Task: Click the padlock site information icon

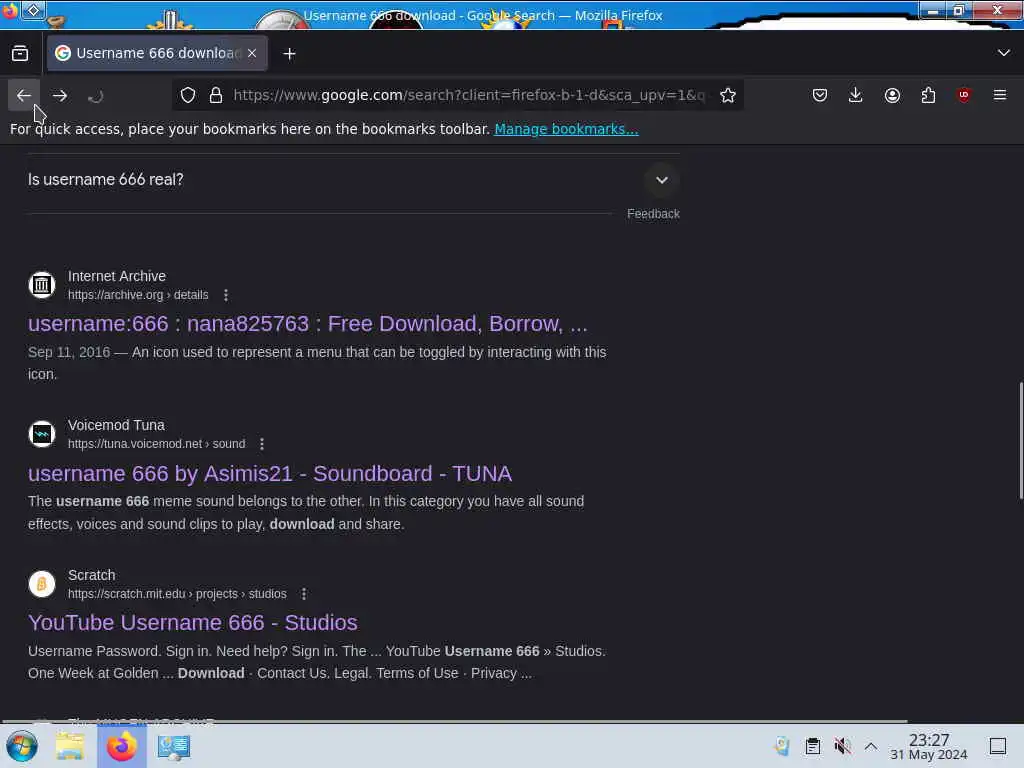Action: coord(216,95)
